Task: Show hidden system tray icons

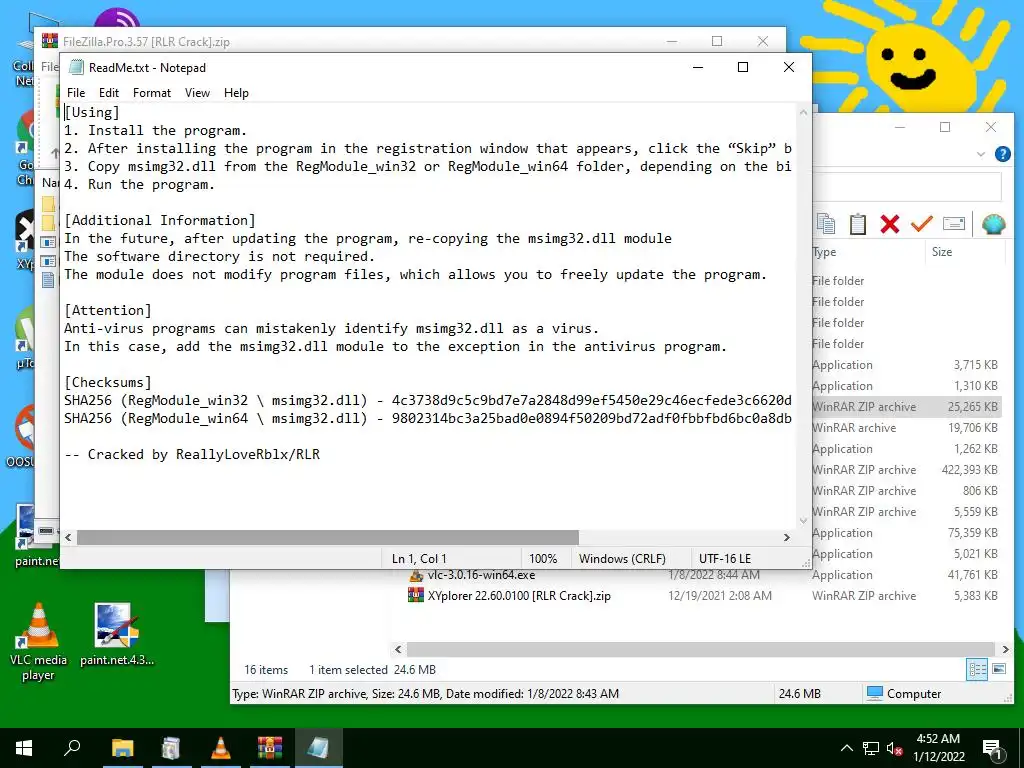Action: point(846,748)
